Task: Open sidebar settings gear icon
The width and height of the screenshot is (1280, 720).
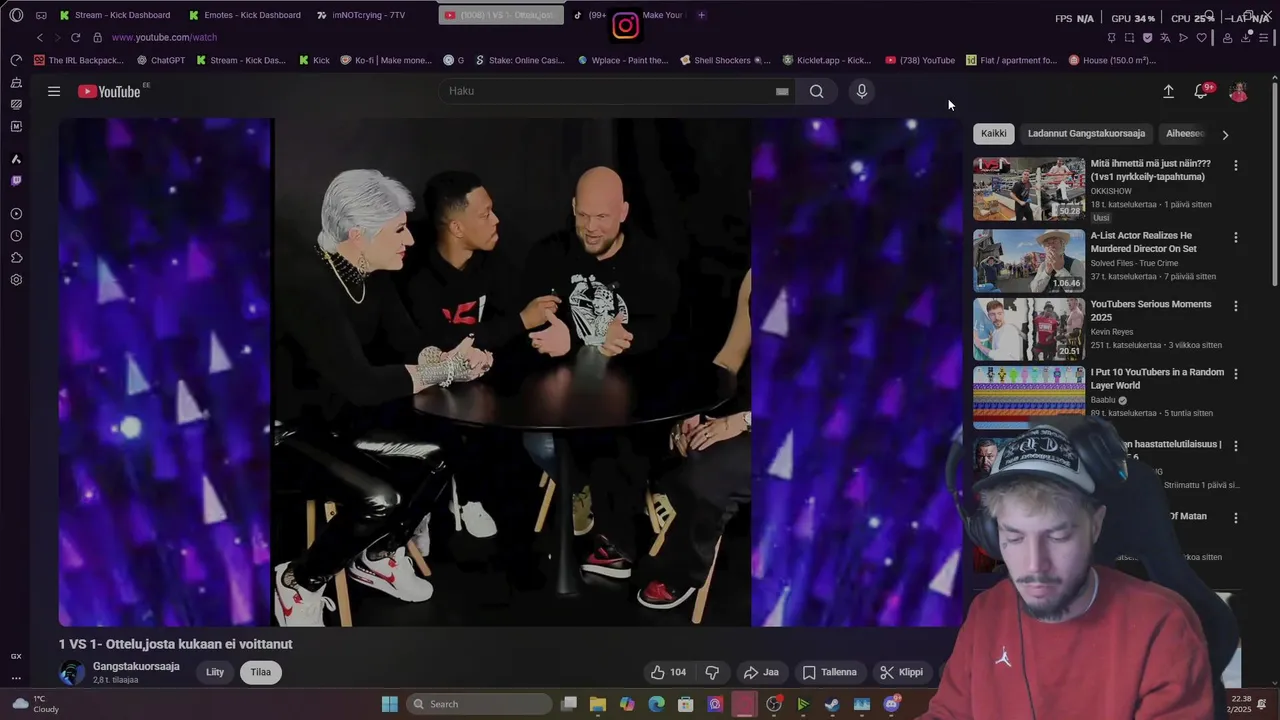Action: (x=16, y=280)
